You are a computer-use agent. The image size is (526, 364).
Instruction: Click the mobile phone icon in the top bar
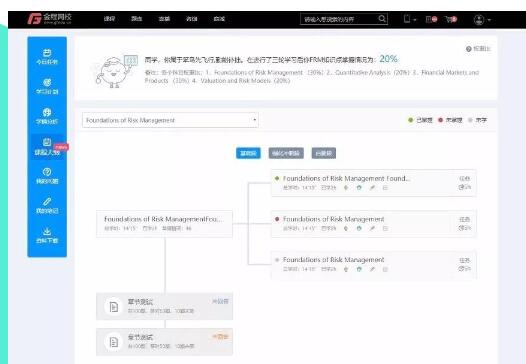pyautogui.click(x=407, y=19)
